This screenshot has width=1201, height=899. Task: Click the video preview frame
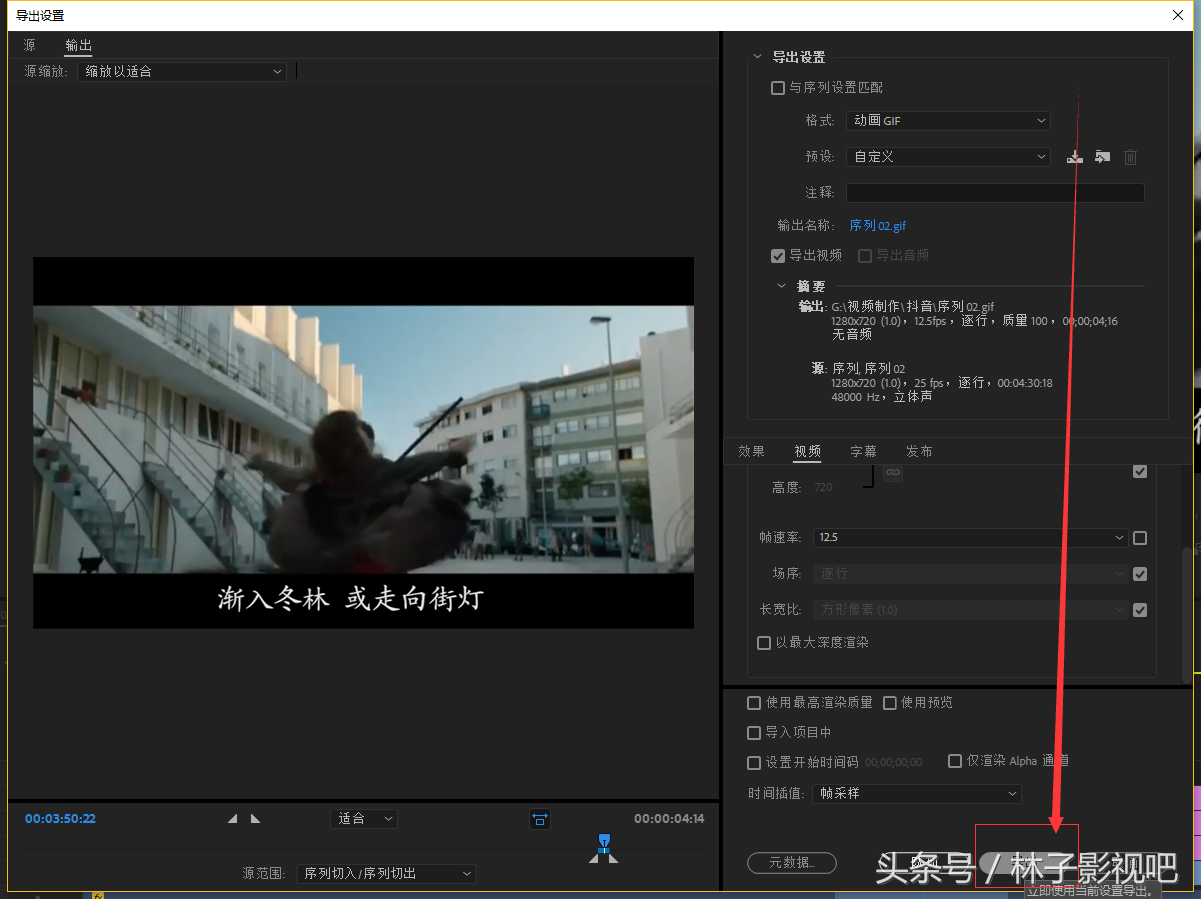[363, 443]
